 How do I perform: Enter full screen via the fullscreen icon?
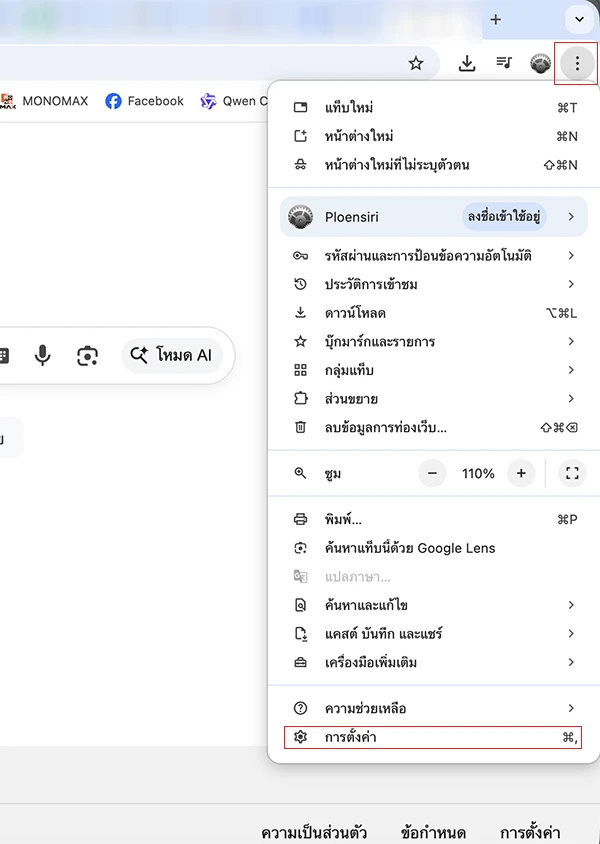(x=571, y=473)
